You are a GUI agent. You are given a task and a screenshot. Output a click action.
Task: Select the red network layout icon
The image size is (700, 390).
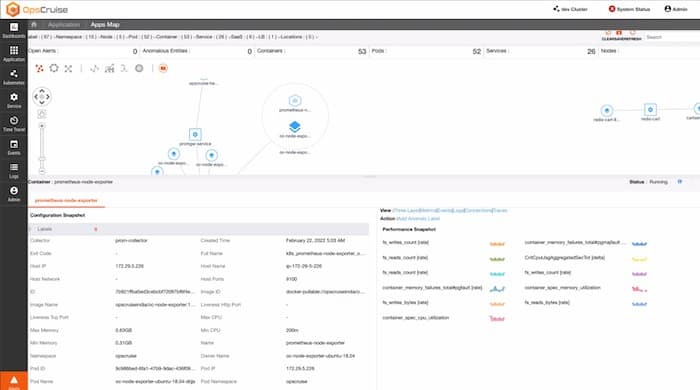pyautogui.click(x=40, y=68)
